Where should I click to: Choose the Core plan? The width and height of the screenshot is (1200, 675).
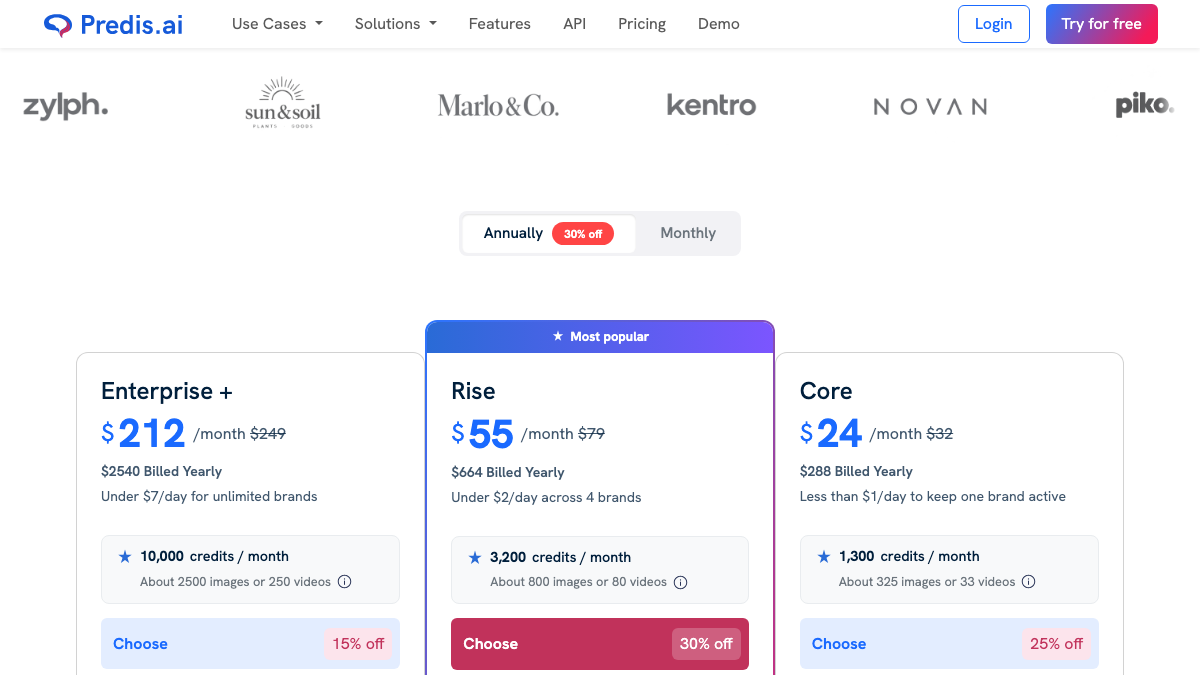pos(949,644)
